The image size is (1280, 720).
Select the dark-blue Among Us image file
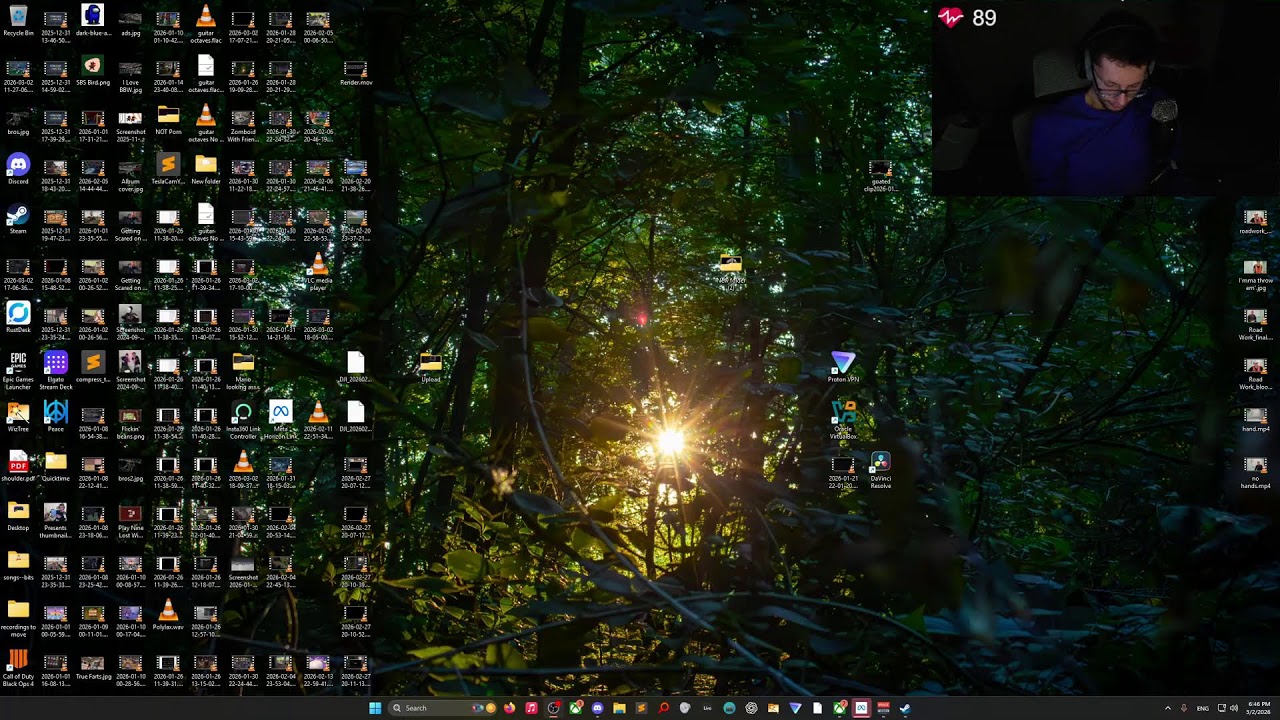click(x=92, y=21)
